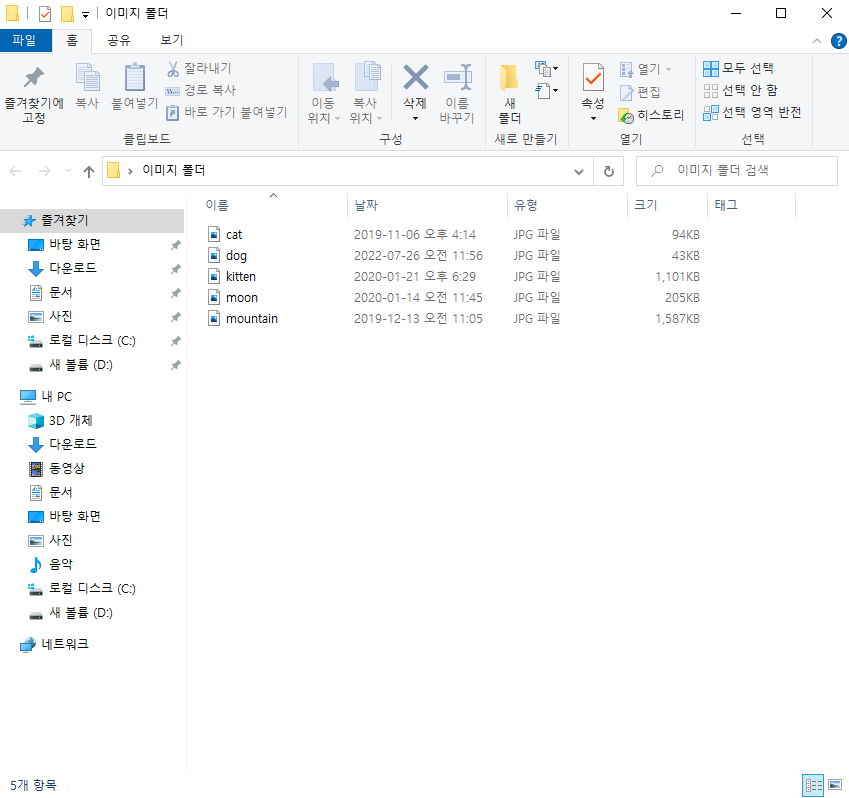Image resolution: width=849 pixels, height=798 pixels.
Task: Click 바로 가기 붙여넣기 (Paste shortcut)
Action: click(226, 112)
